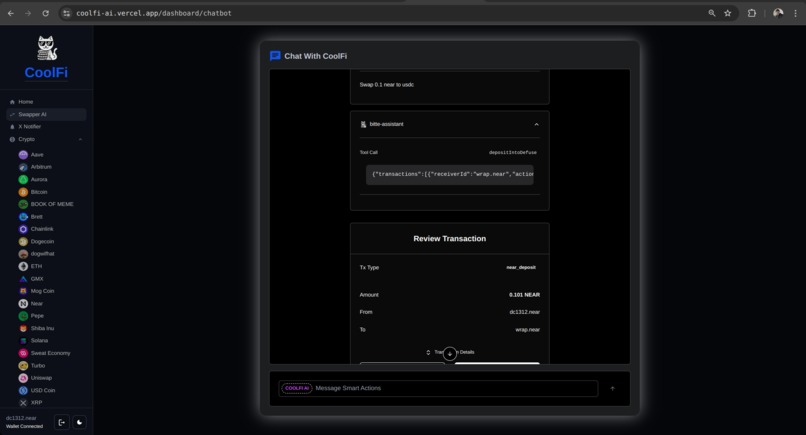Viewport: 806px width, 435px height.
Task: Click the CoolFi cat logo
Action: click(47, 48)
